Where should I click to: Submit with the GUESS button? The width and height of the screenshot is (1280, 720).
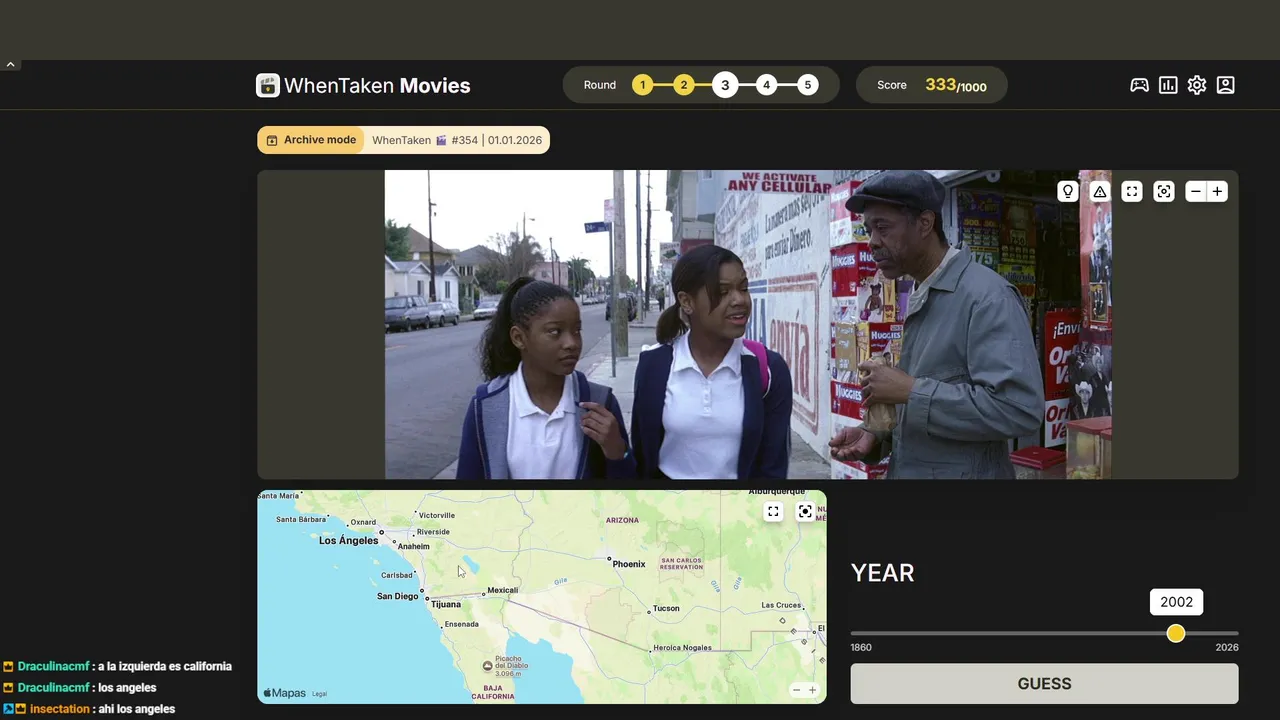[1044, 684]
